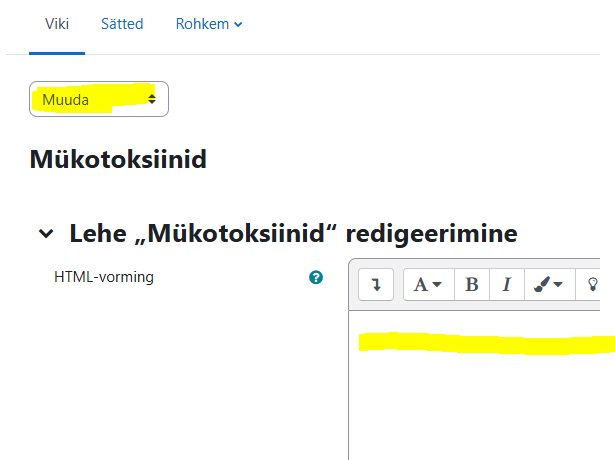The height and width of the screenshot is (460, 615).
Task: Open the Muuda selection dropdown
Action: tap(98, 99)
